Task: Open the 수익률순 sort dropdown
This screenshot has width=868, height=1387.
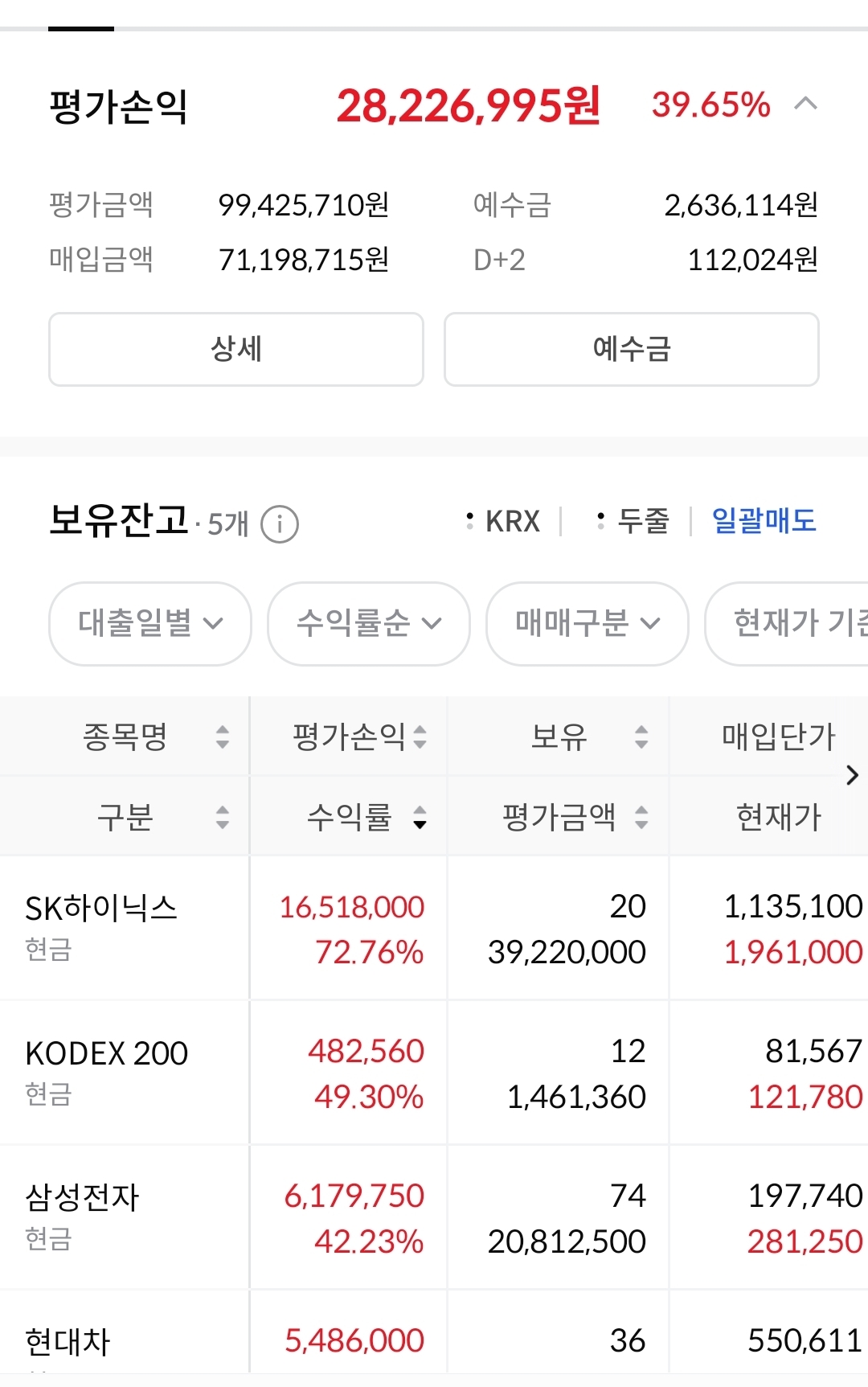Action: coord(369,623)
